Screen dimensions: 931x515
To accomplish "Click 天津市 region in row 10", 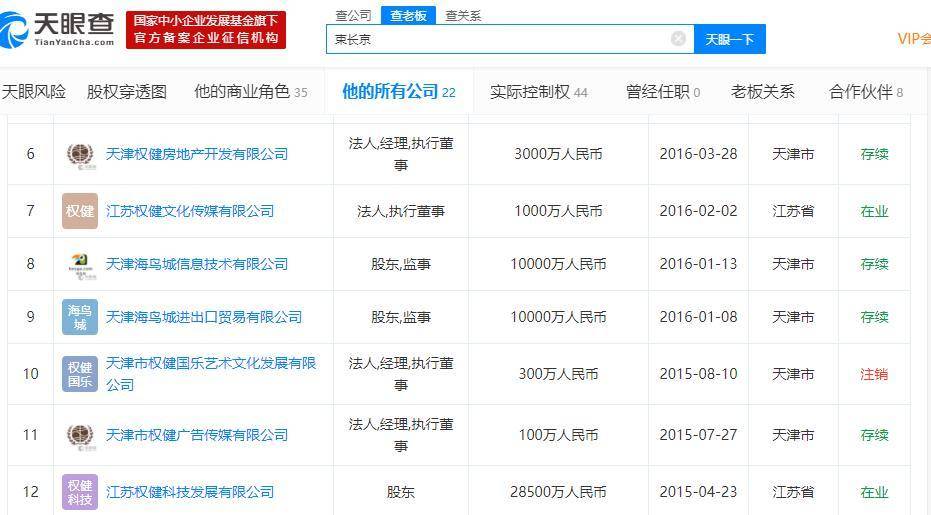I will (x=793, y=374).
